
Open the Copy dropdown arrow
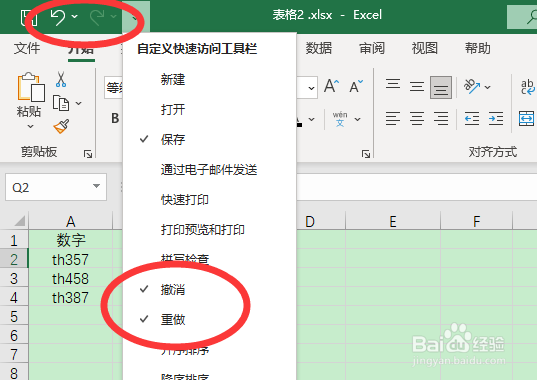[79, 103]
